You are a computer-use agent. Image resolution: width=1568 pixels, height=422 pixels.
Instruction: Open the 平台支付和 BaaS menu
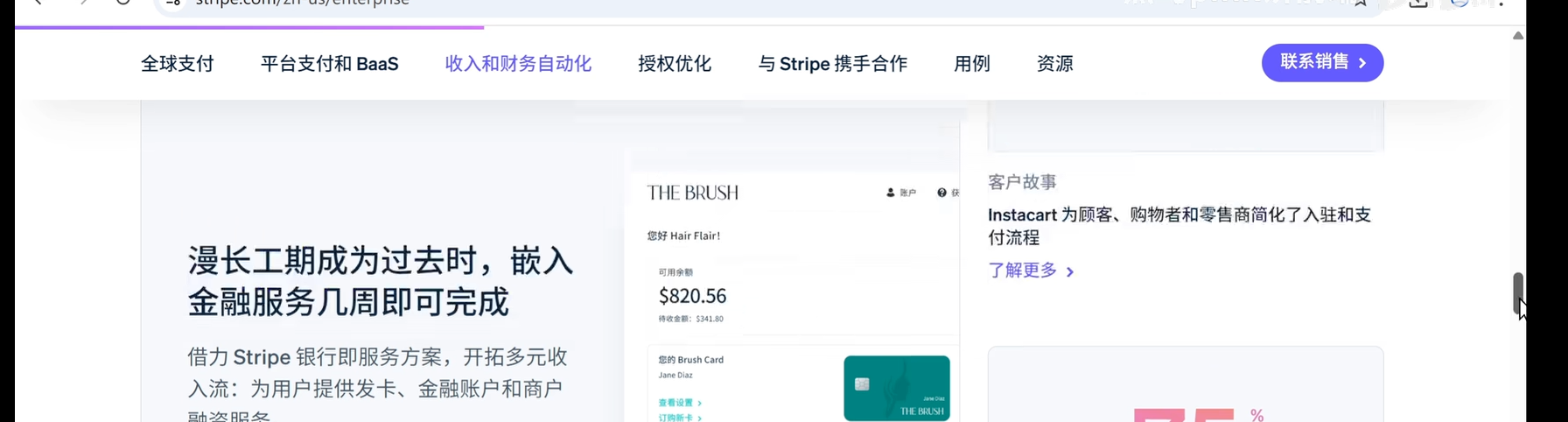(330, 64)
